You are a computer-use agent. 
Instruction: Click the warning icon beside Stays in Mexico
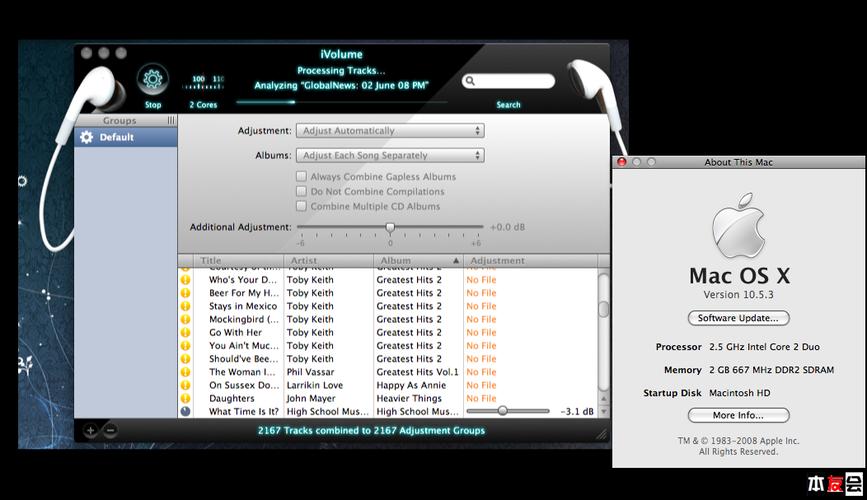click(185, 306)
